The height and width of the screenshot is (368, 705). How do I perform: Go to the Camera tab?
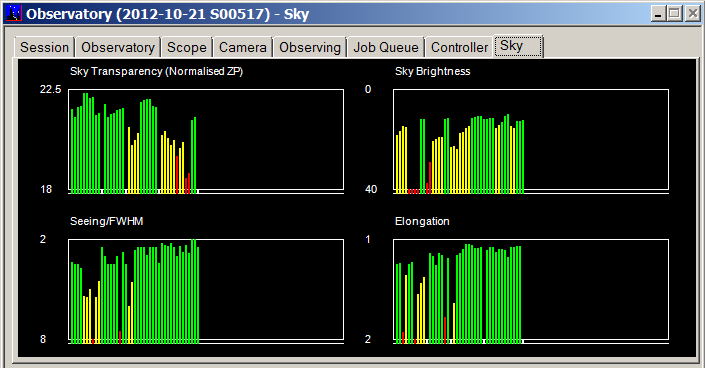(x=242, y=47)
